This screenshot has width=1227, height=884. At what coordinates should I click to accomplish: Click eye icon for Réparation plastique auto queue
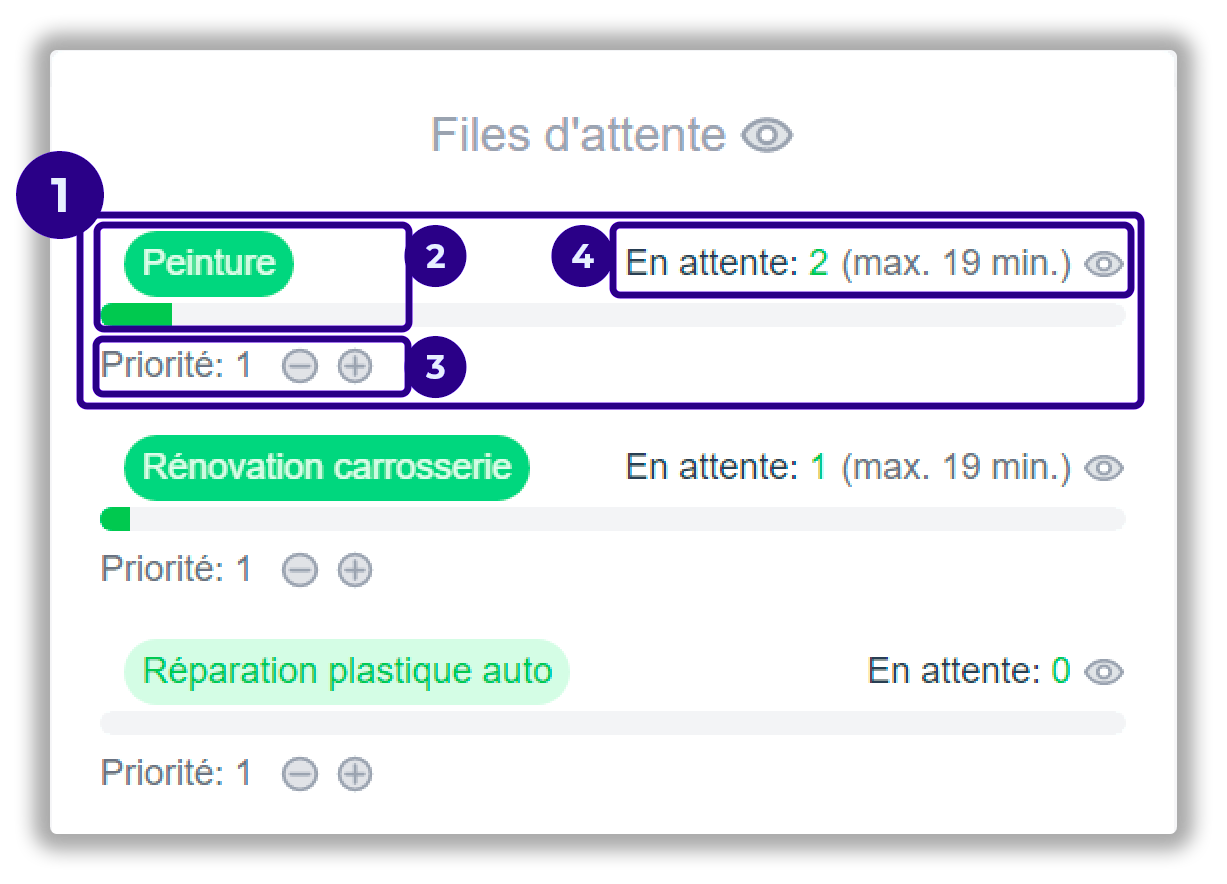coord(1104,672)
